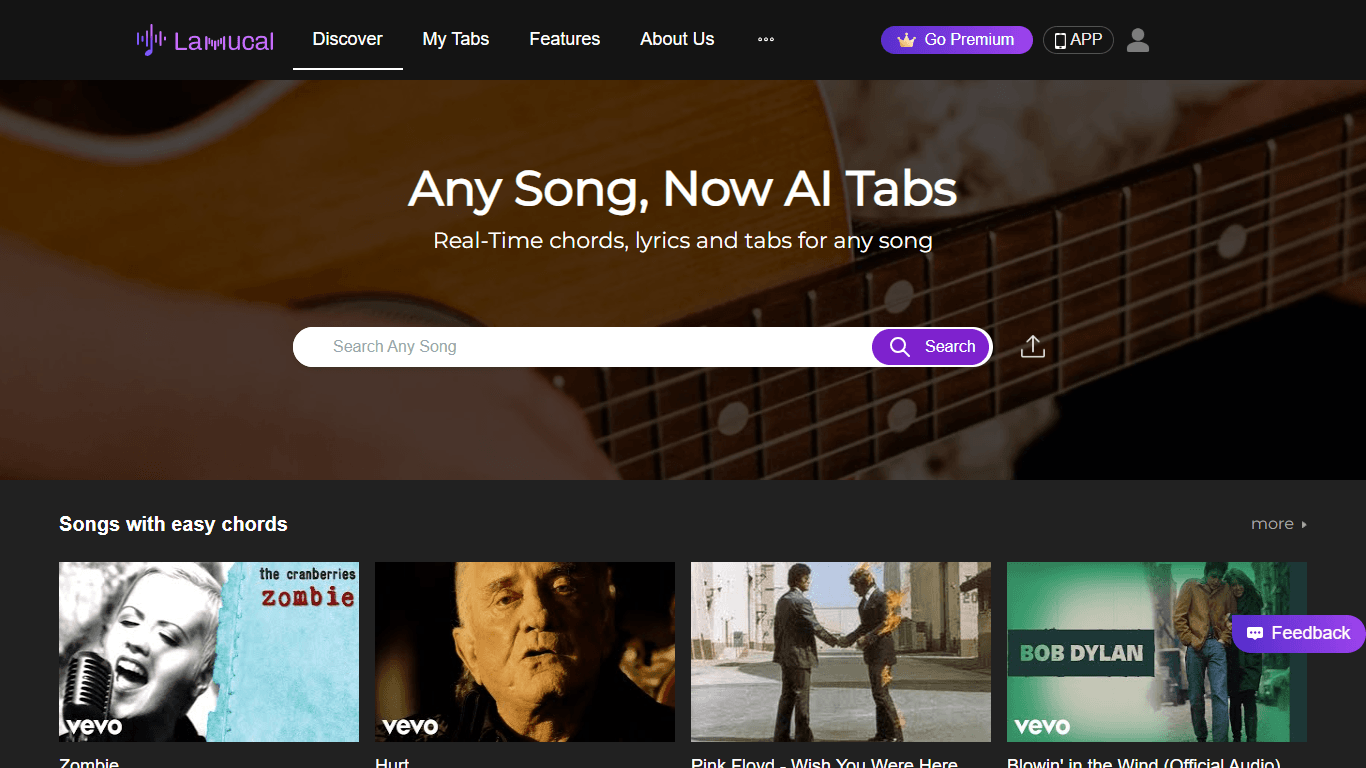
Task: Click the Blowin' in the Wind title link
Action: pyautogui.click(x=1144, y=762)
